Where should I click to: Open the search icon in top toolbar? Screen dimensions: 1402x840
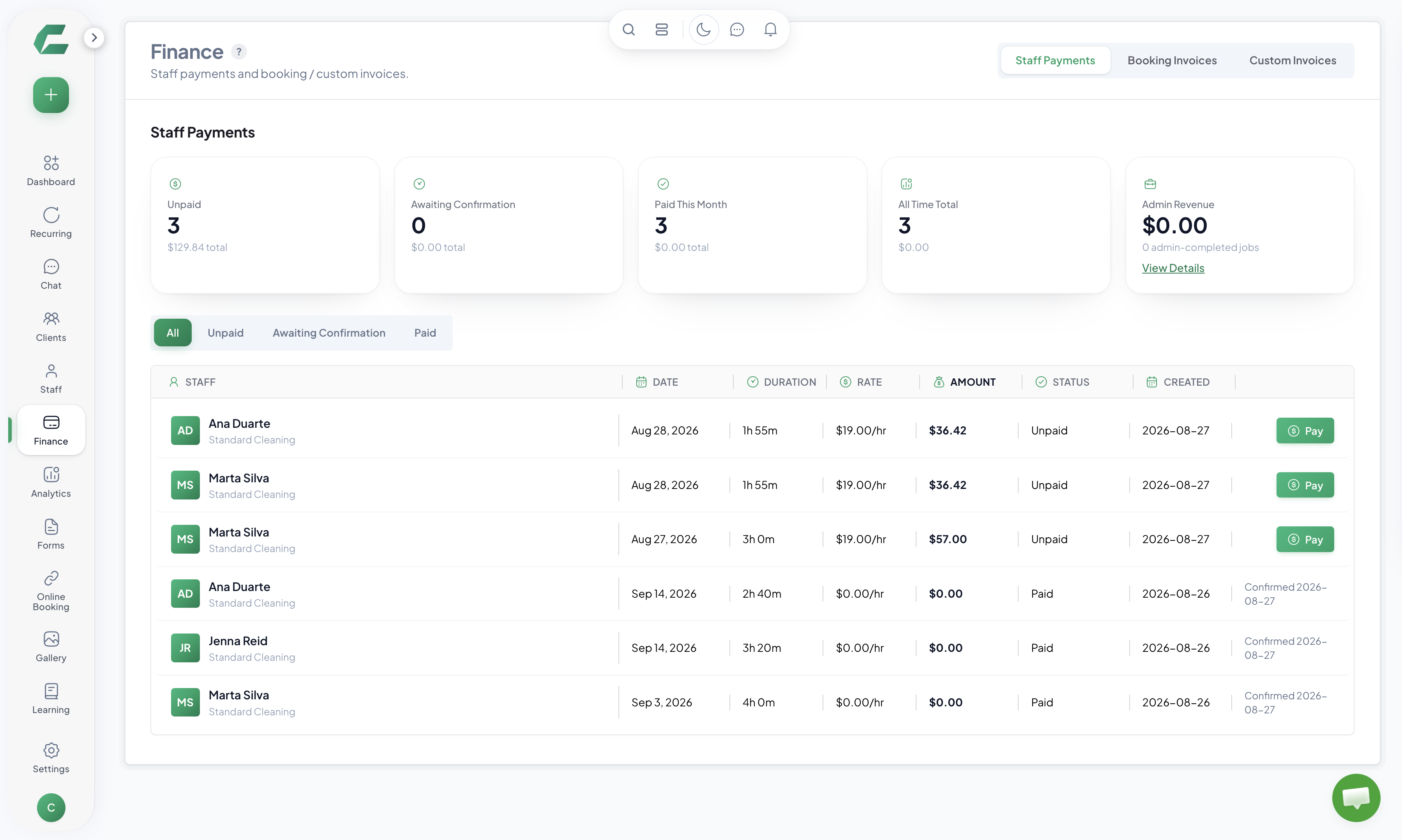tap(628, 30)
